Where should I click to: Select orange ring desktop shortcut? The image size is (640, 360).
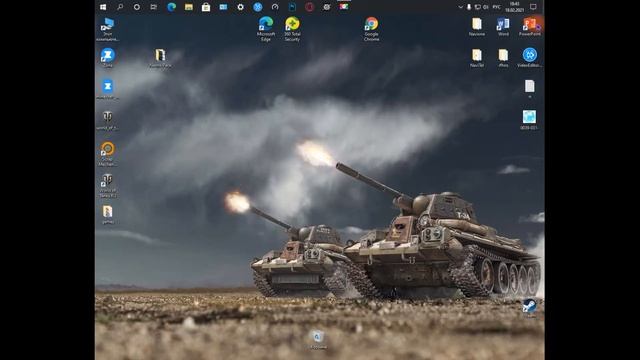coord(107,154)
